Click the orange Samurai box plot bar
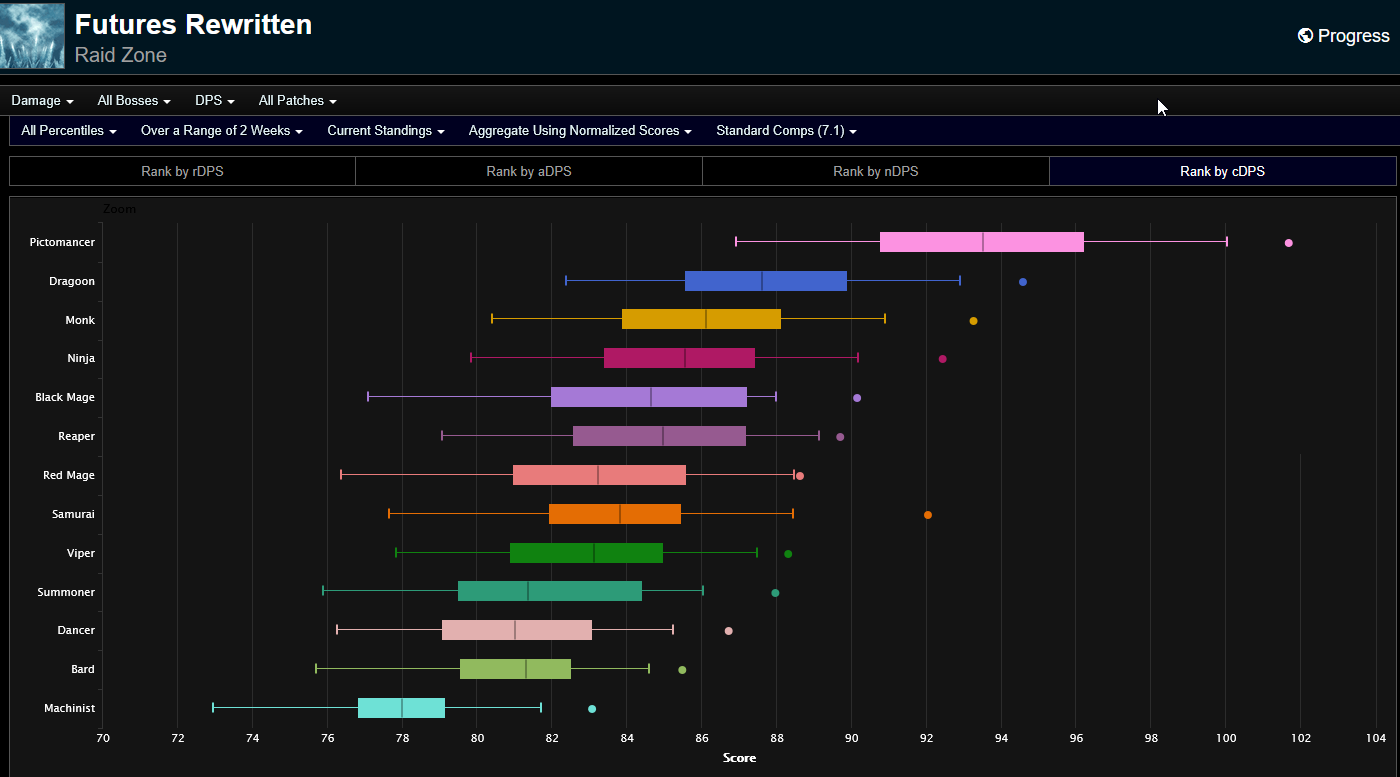The height and width of the screenshot is (777, 1400). [x=615, y=514]
